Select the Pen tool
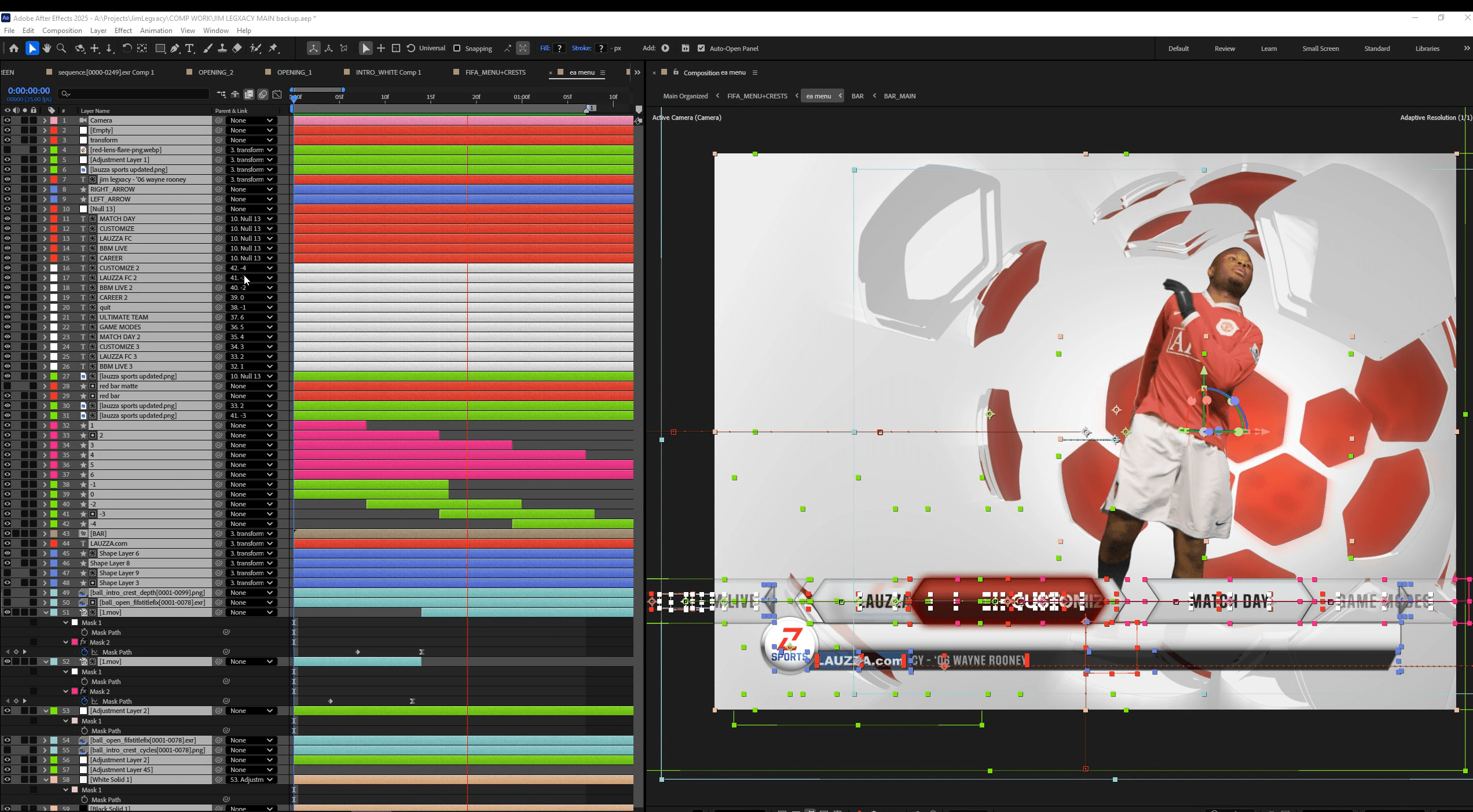The image size is (1473, 812). [x=175, y=48]
